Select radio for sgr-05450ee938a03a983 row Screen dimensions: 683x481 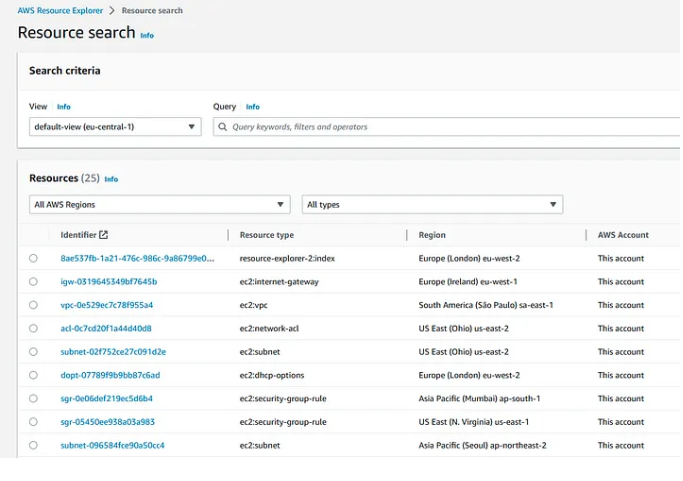33,422
